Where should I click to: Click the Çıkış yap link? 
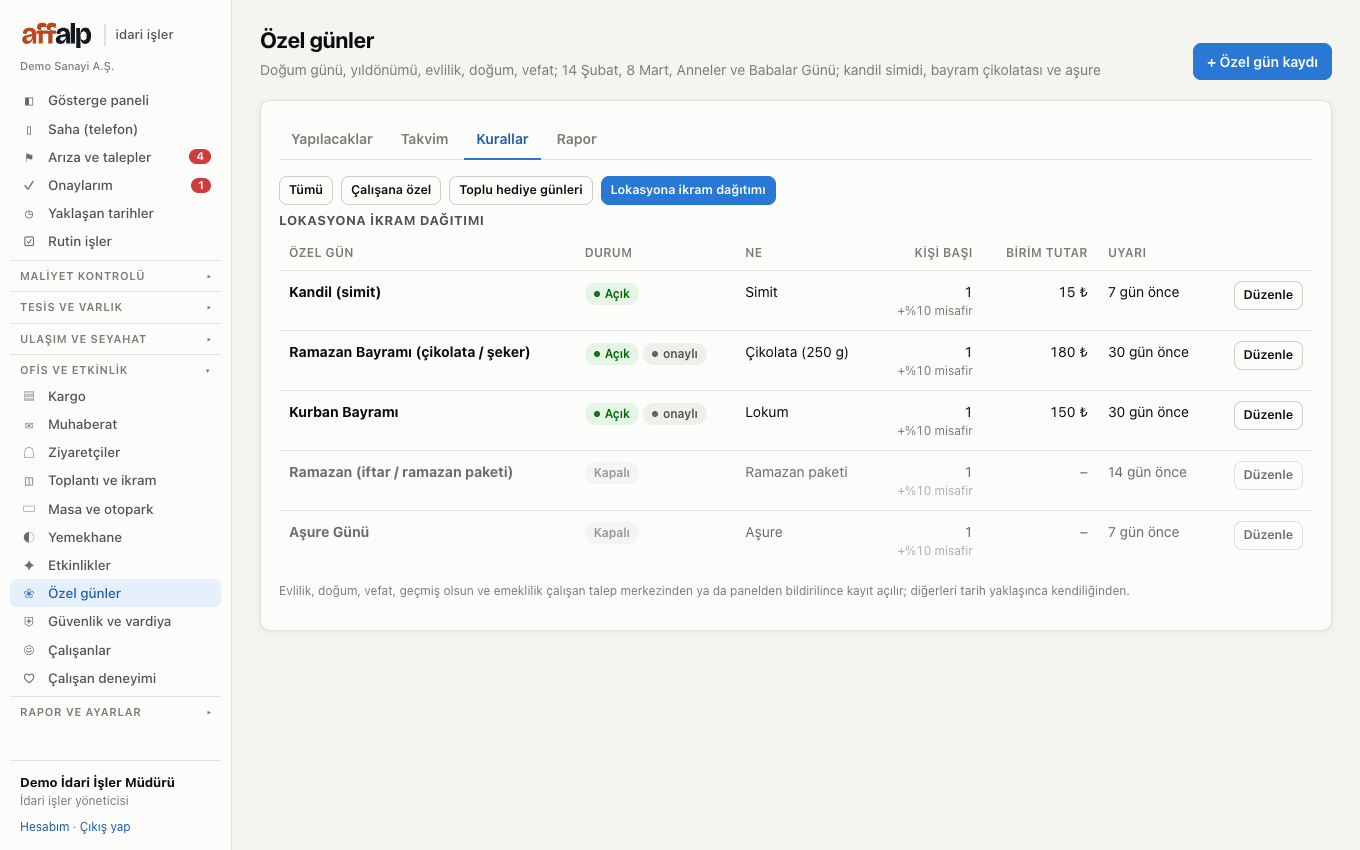coord(105,827)
